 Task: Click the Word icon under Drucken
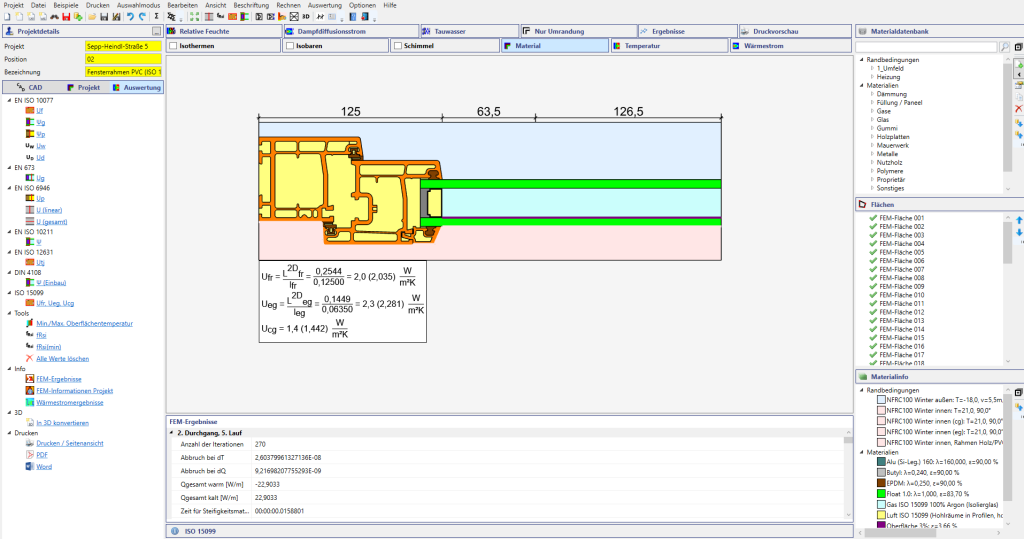click(x=29, y=466)
